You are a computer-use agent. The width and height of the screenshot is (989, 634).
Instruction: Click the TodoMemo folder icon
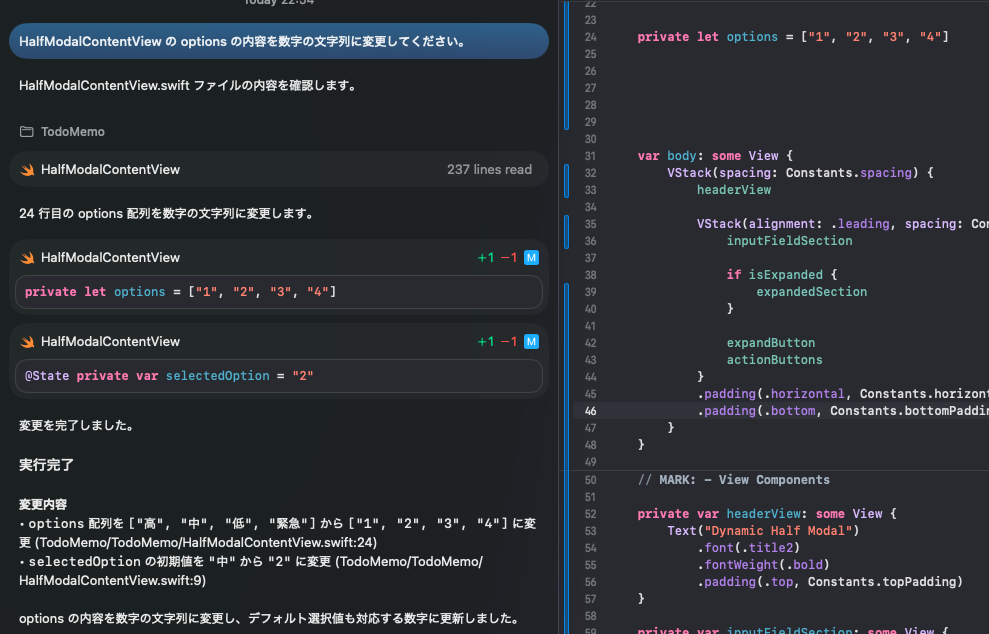pos(26,132)
